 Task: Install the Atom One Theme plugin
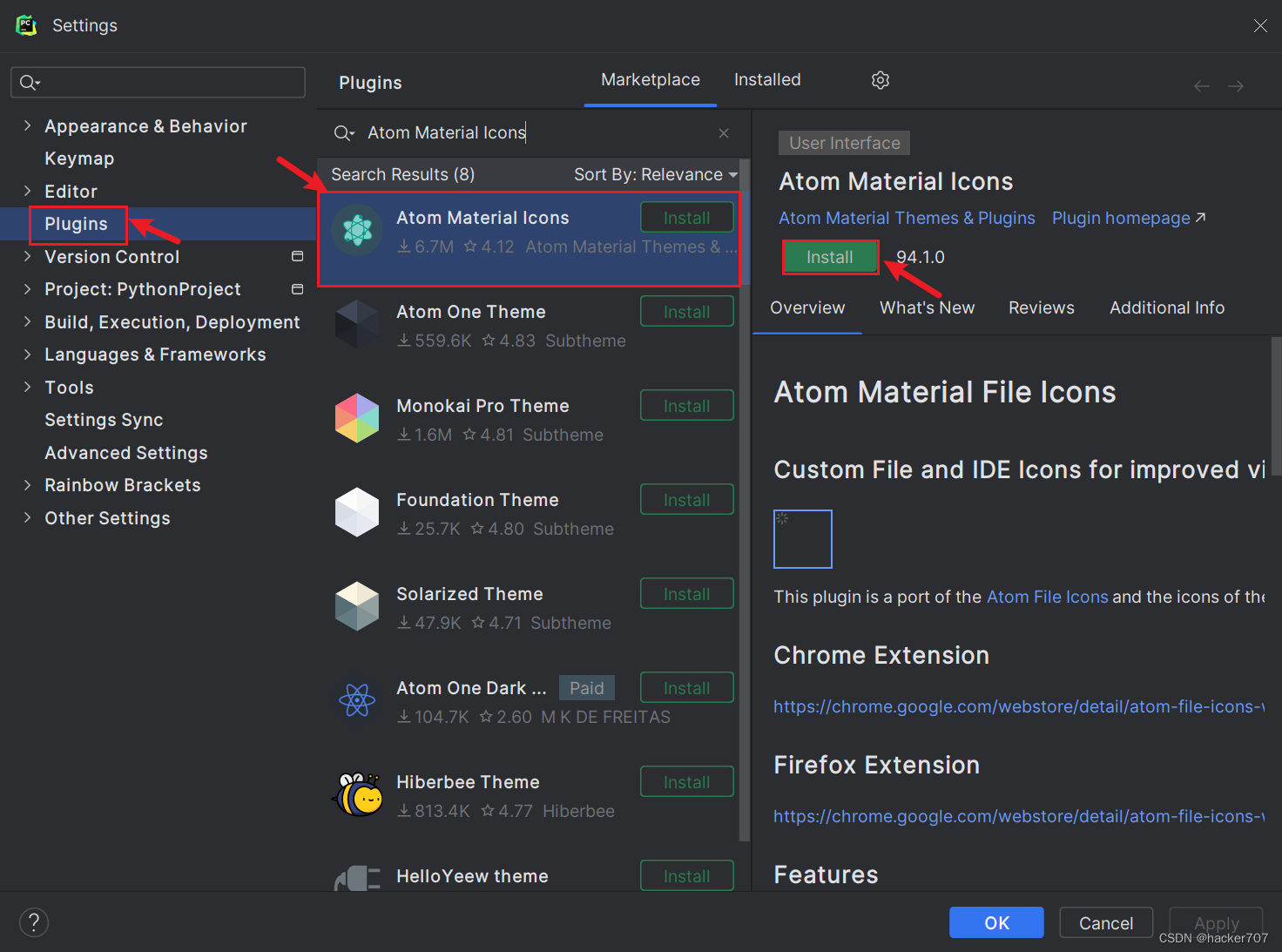687,312
